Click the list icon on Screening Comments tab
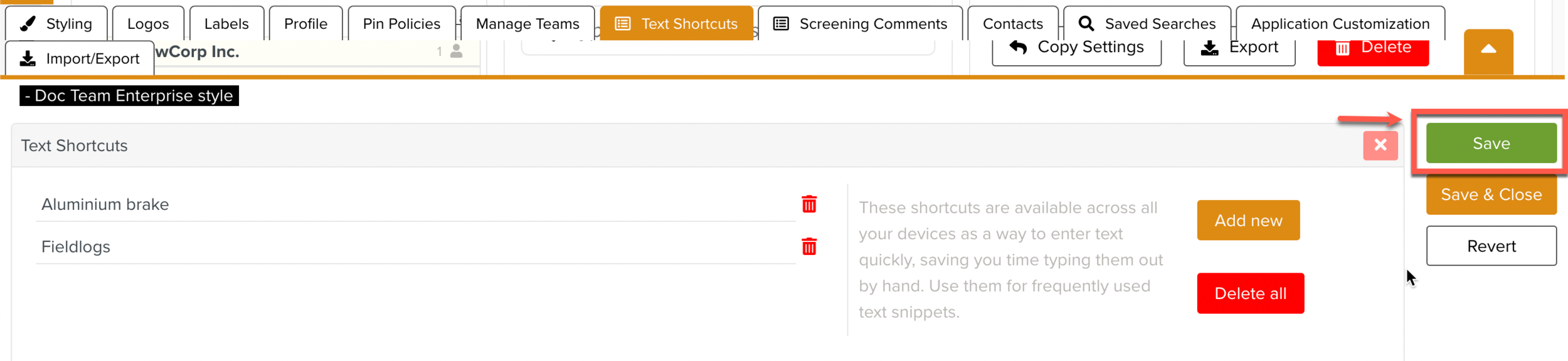Screen dimensions: 1568x361 tap(780, 23)
